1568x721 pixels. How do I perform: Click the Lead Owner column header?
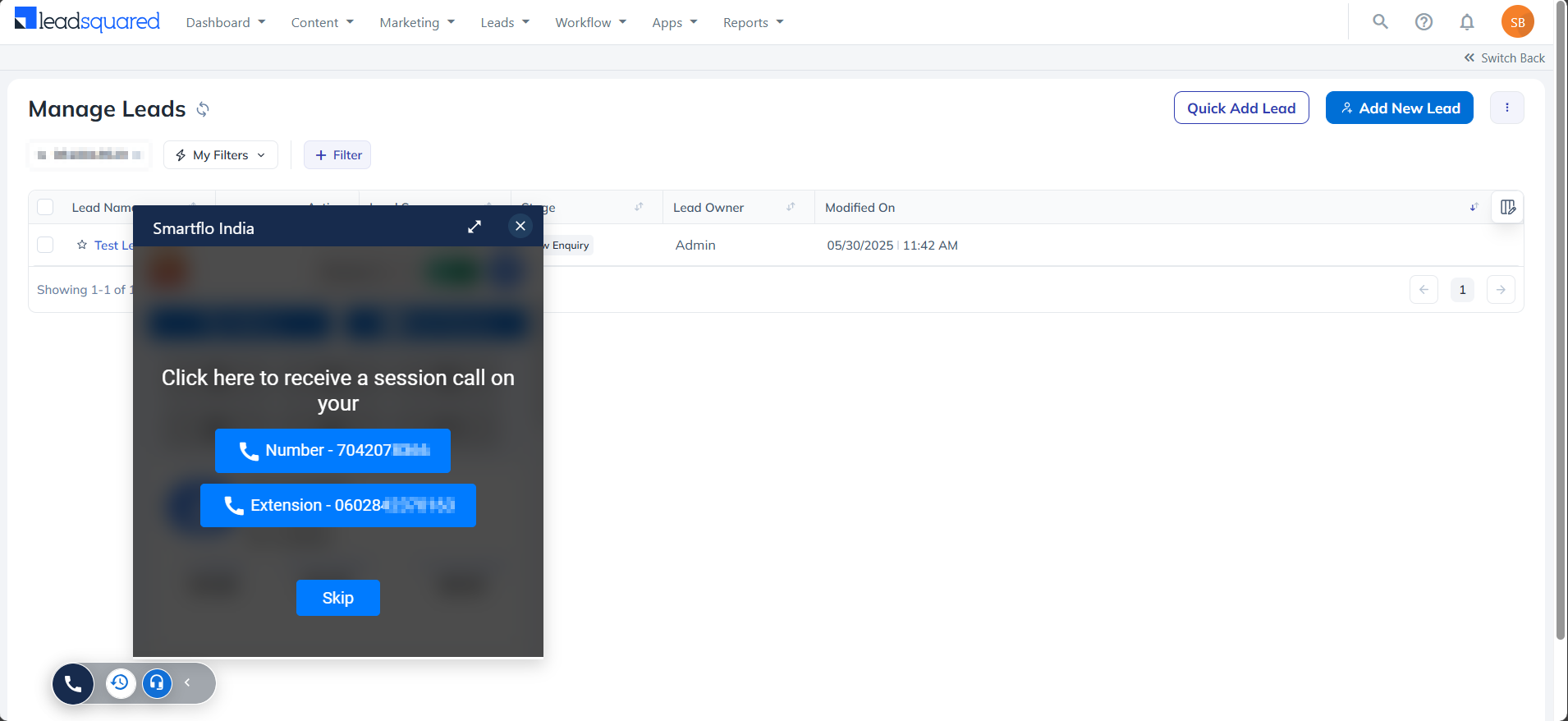(708, 207)
